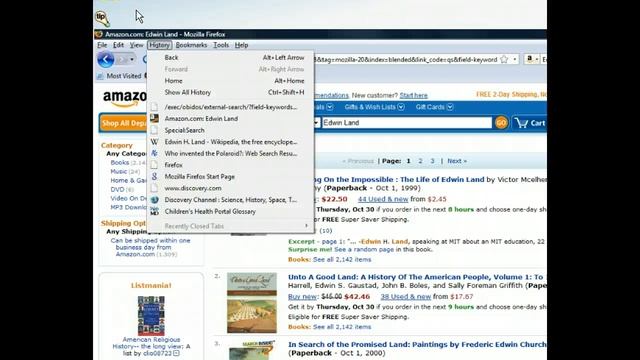Choose Back in History menu
This screenshot has height=360, width=640.
point(231,58)
